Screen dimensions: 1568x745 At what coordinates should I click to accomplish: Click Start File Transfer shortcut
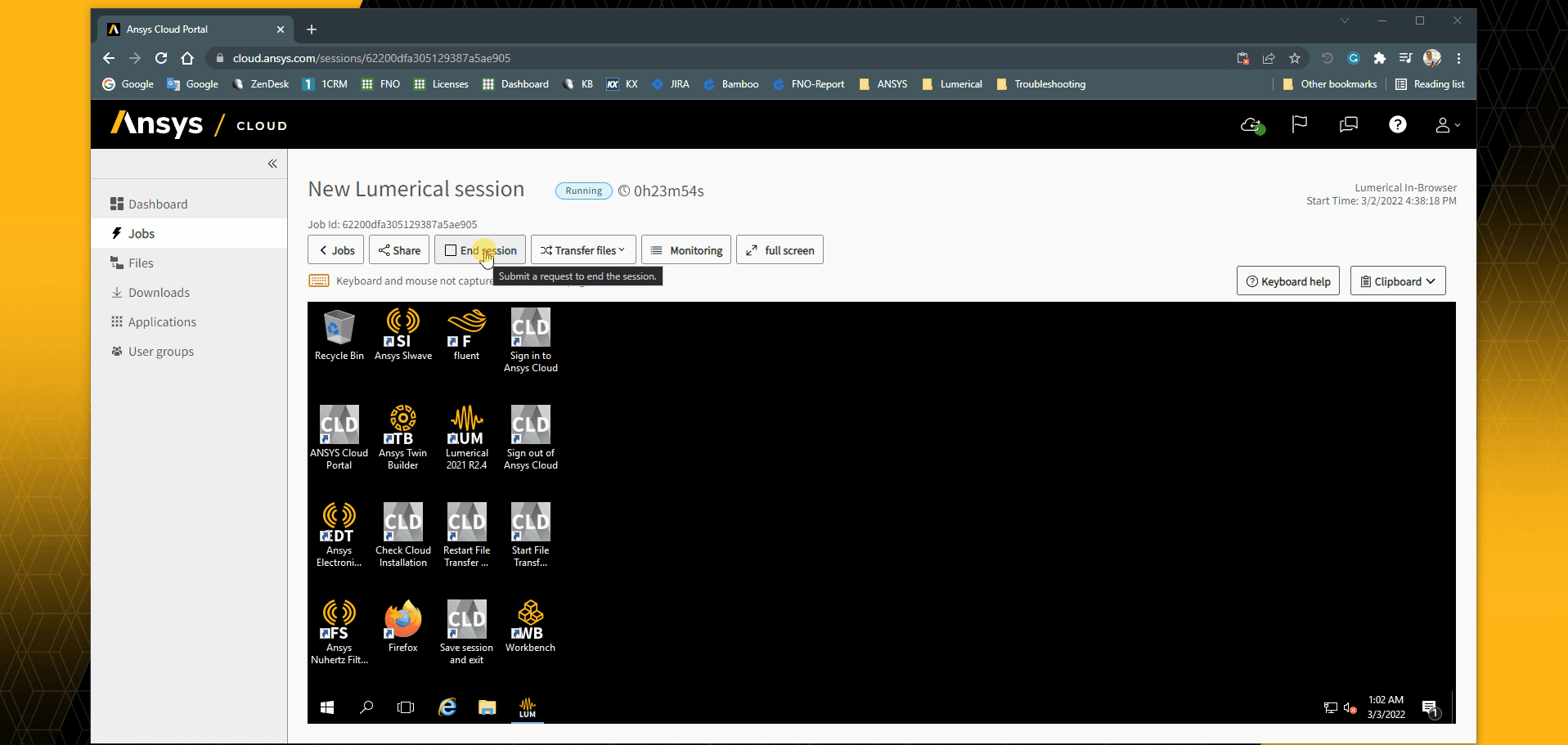[x=530, y=535]
